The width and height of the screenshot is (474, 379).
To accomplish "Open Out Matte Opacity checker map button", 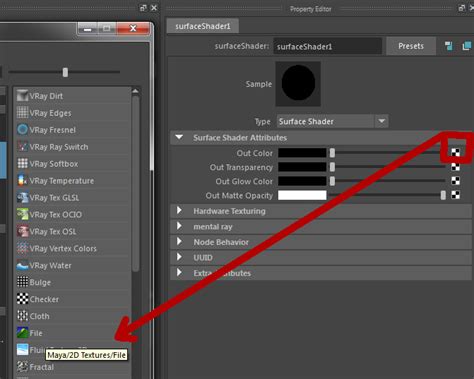I will click(x=455, y=195).
